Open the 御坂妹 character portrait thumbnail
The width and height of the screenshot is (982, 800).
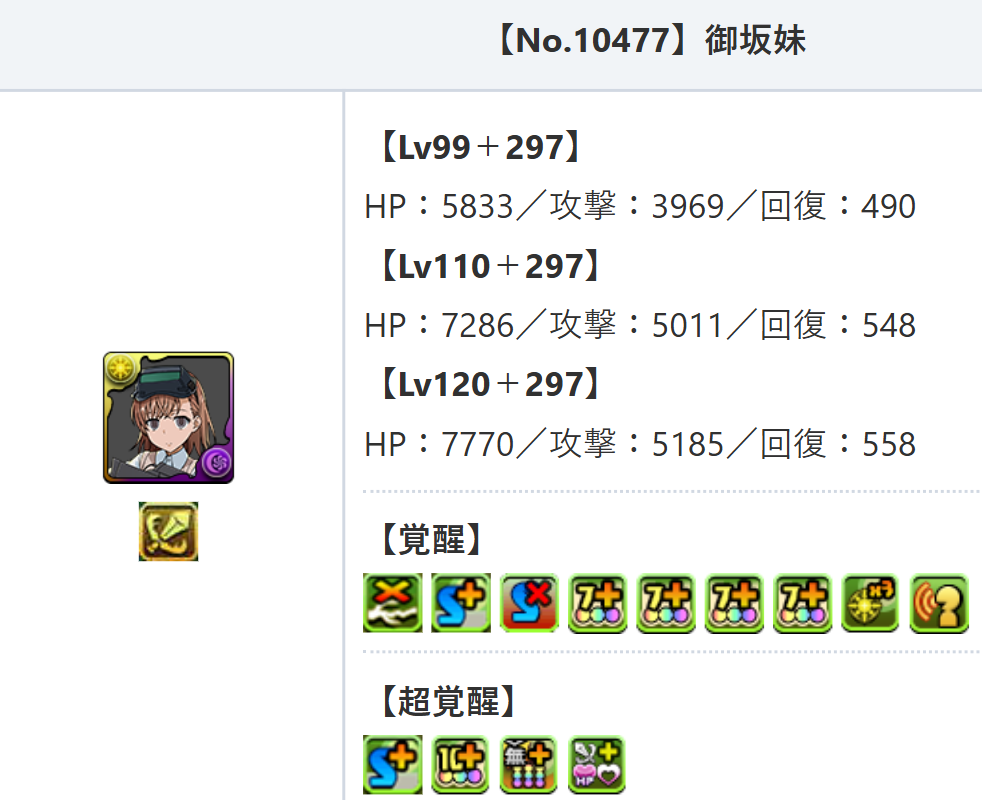(x=168, y=418)
